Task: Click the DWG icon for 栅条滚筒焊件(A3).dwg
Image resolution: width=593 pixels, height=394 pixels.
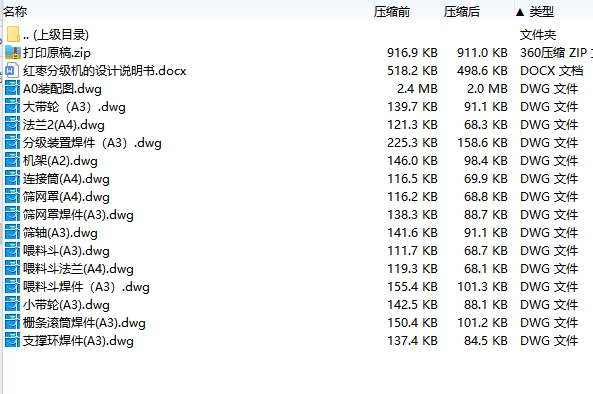Action: [x=12, y=323]
